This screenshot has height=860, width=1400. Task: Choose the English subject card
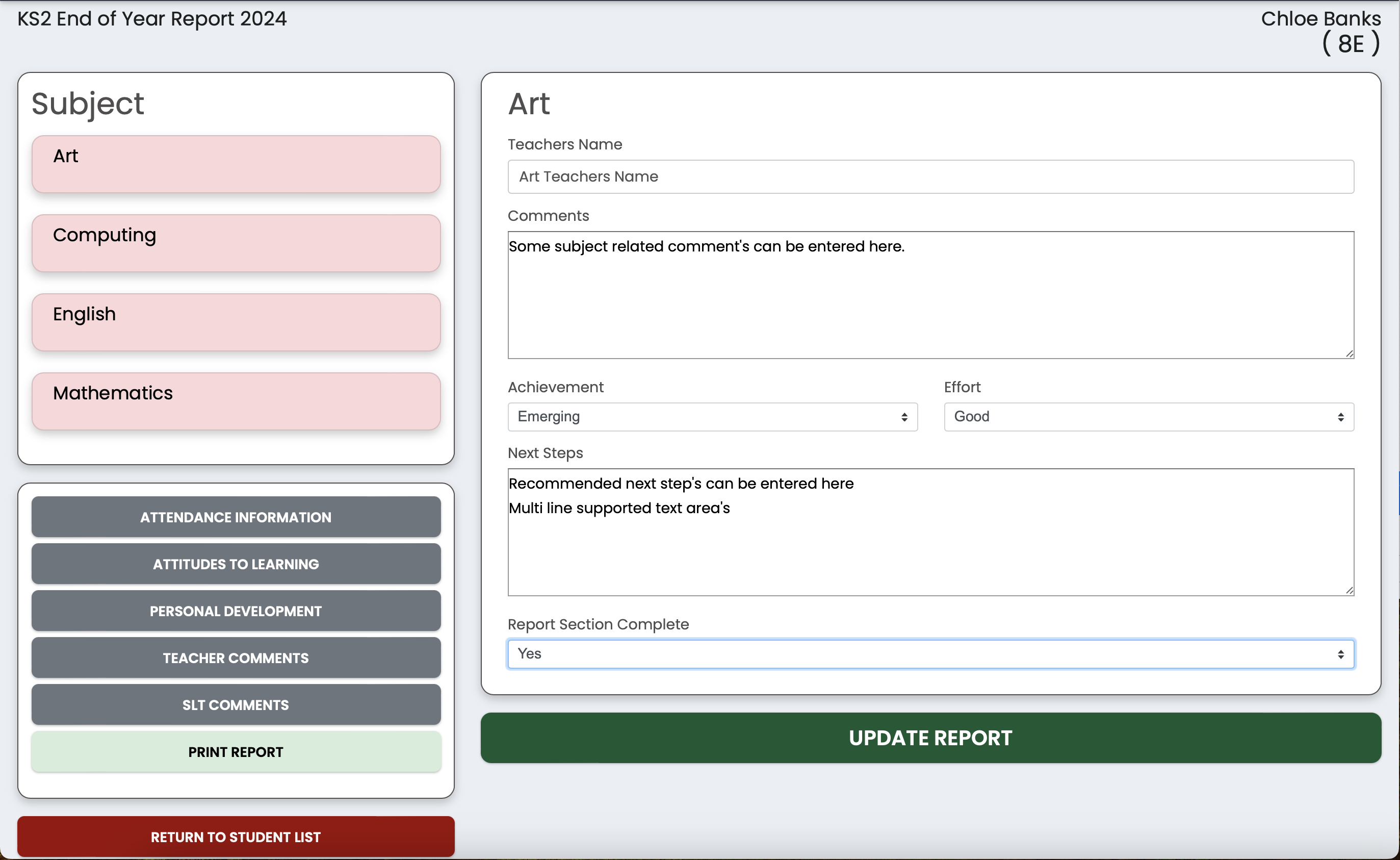coord(236,322)
